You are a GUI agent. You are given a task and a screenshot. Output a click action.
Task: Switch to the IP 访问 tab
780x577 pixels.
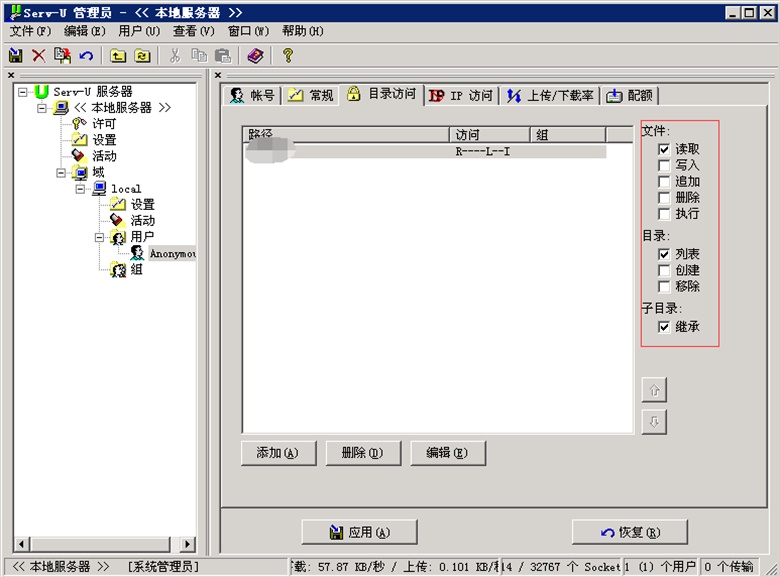coord(461,95)
